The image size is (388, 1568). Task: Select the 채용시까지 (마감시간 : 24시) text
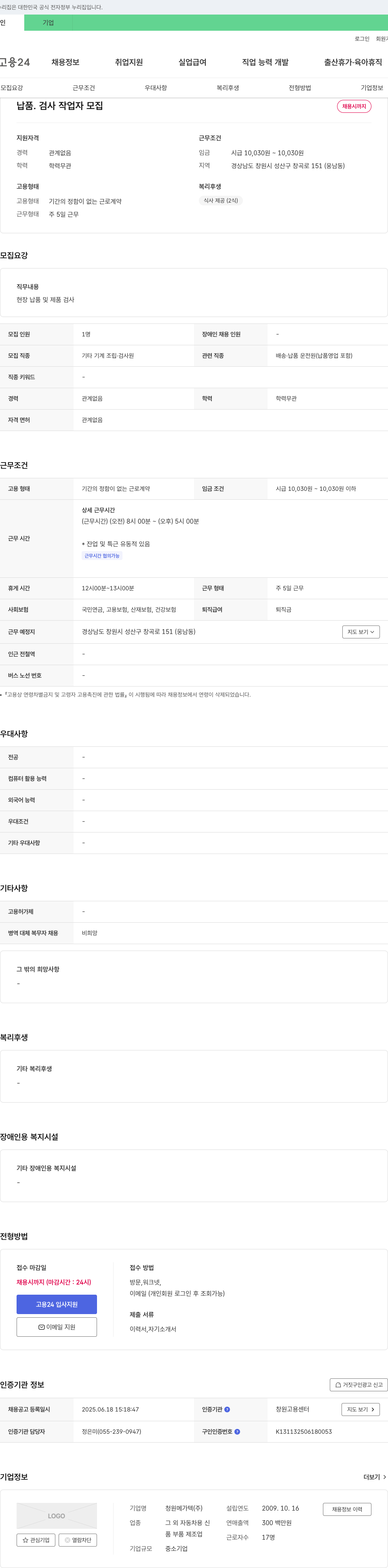point(53,1282)
